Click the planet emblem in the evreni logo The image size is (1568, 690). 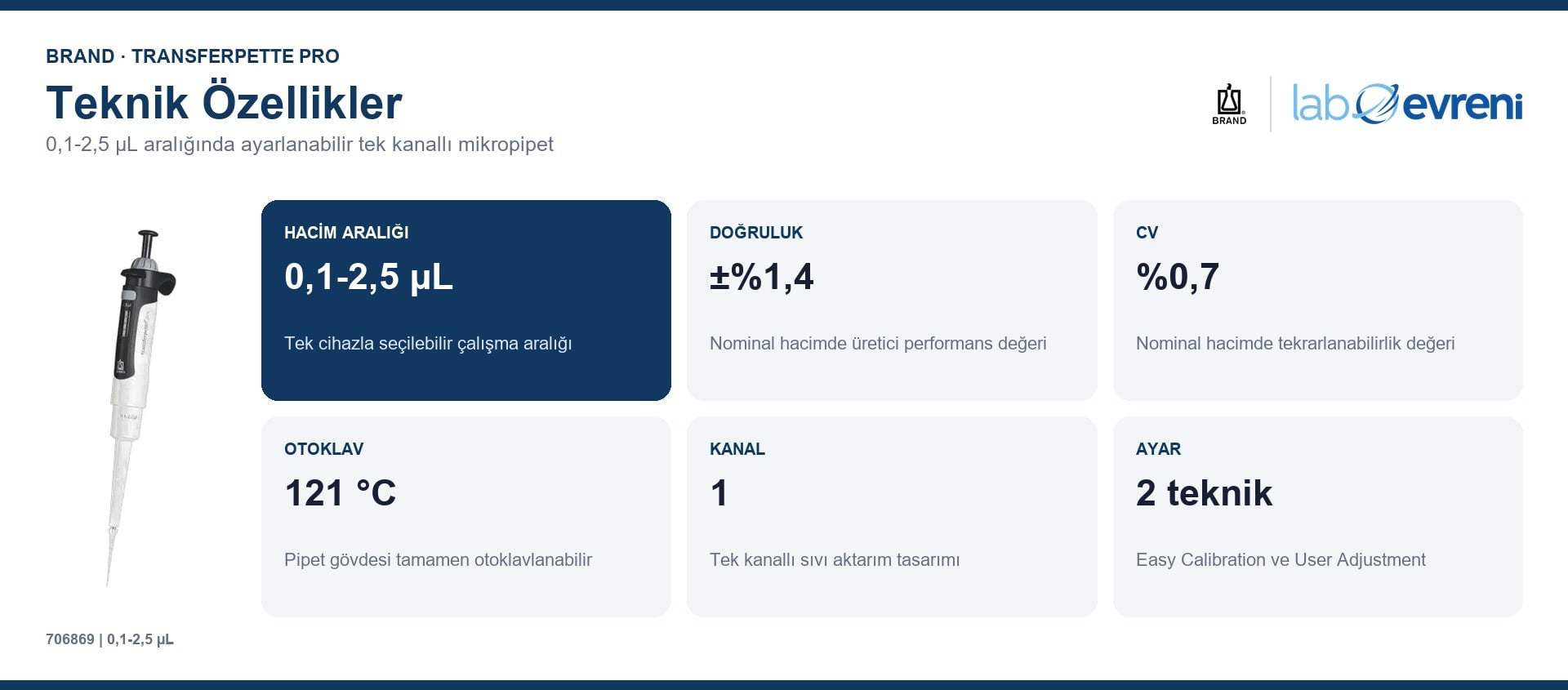pos(1377,104)
